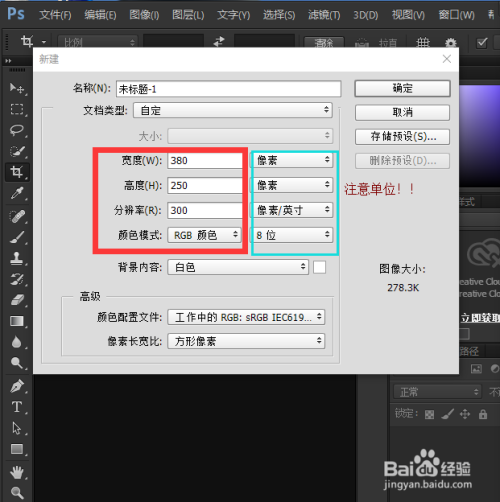The width and height of the screenshot is (500, 502).
Task: Close the 新建 dialog
Action: [x=447, y=59]
